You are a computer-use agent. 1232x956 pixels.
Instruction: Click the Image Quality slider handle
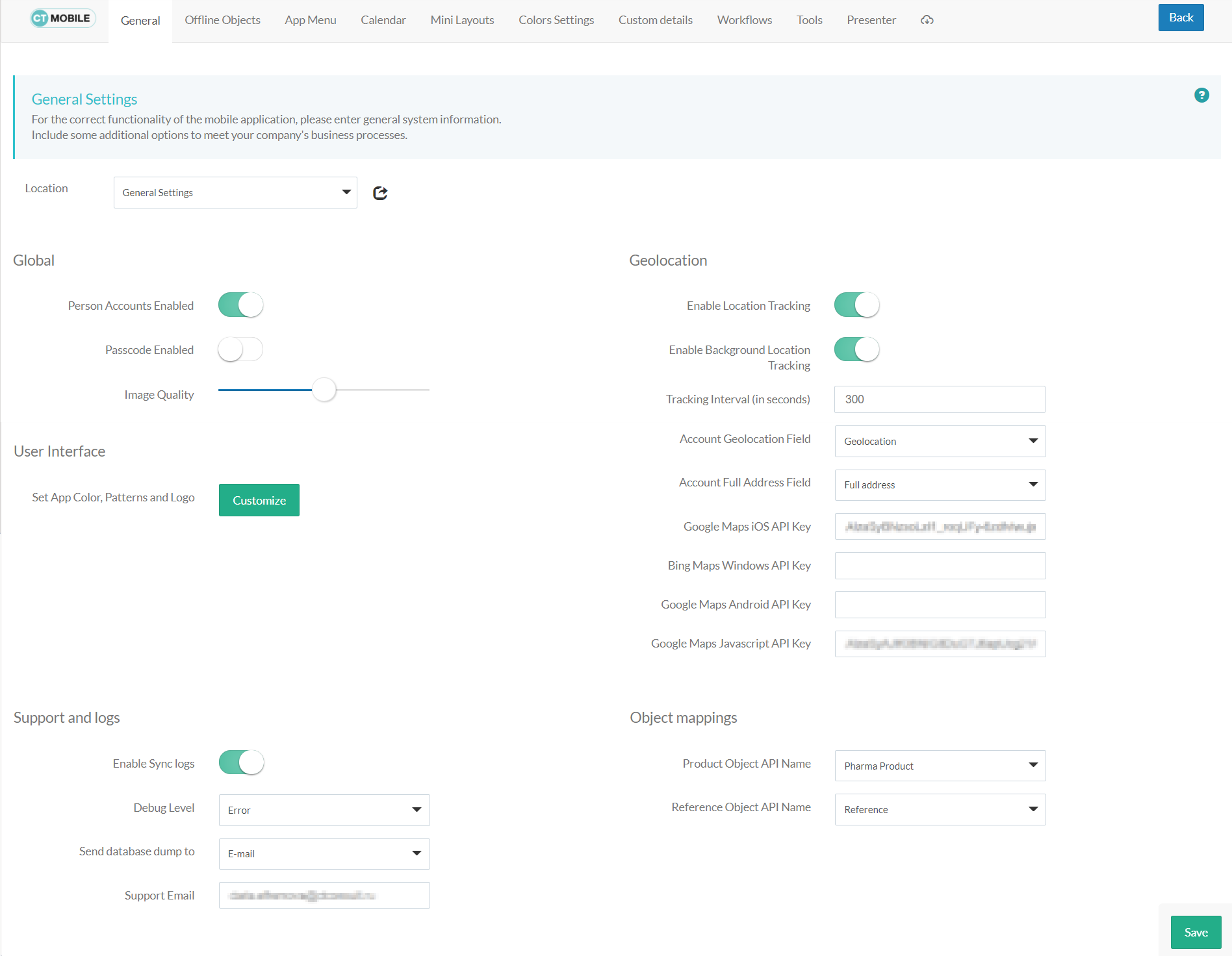point(324,390)
